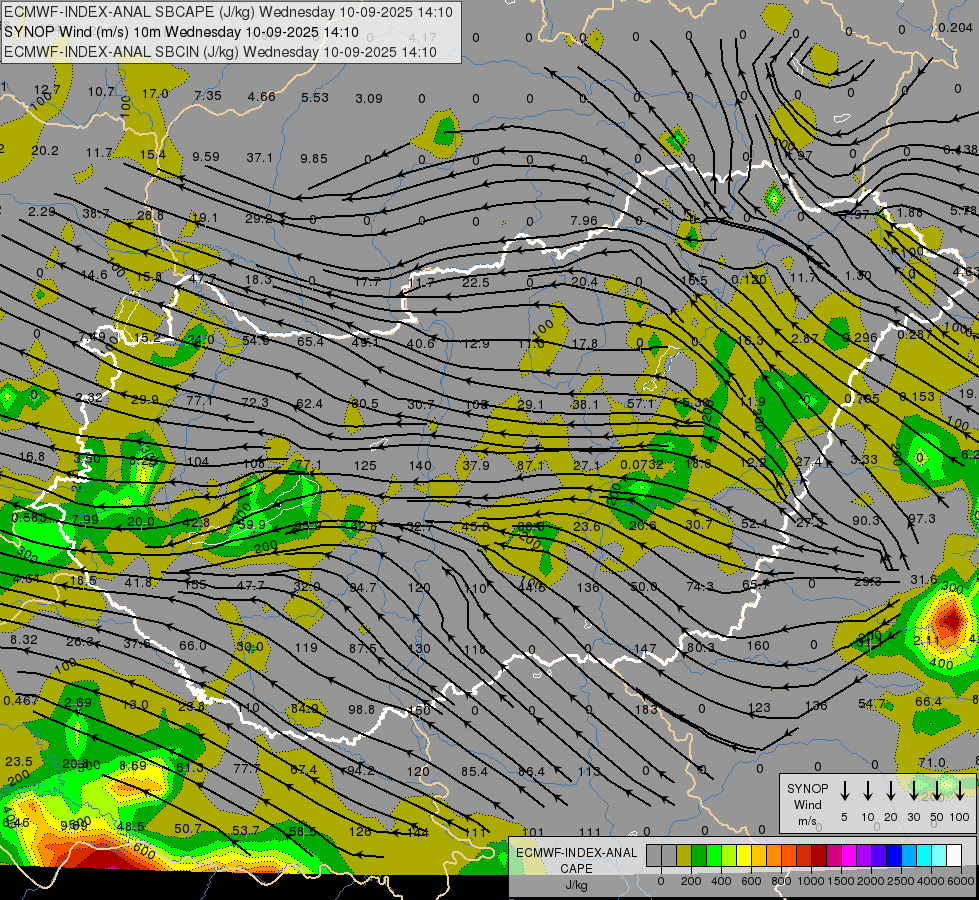This screenshot has height=900, width=979.
Task: Select the lime green-yellow CAPE legend swatch
Action: (729, 856)
